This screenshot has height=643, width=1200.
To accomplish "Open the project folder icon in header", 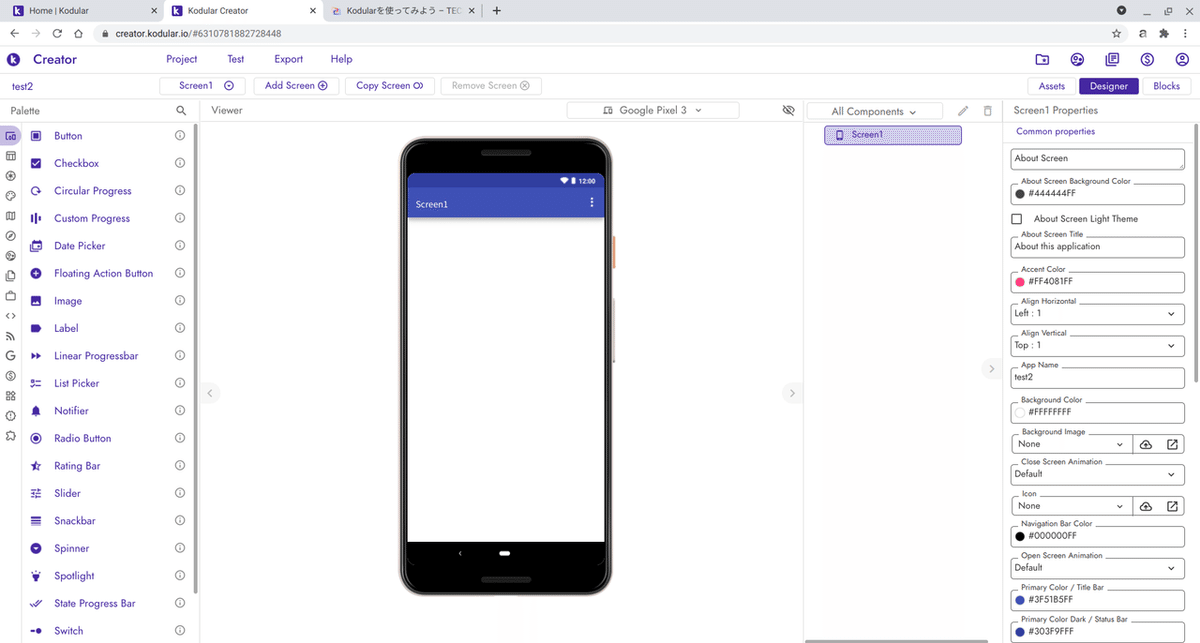I will pyautogui.click(x=1042, y=60).
